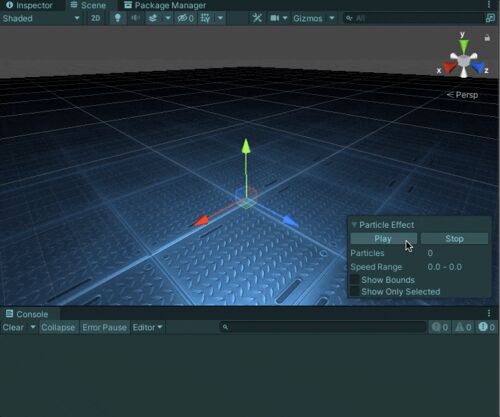Open grid settings dropdown arrow
This screenshot has height=417, width=500.
click(220, 18)
